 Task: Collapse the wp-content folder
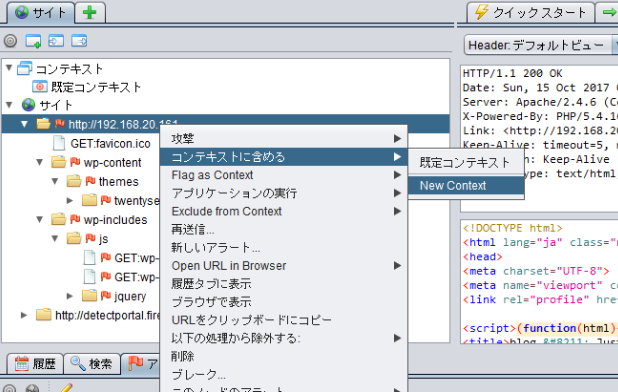coord(40,162)
